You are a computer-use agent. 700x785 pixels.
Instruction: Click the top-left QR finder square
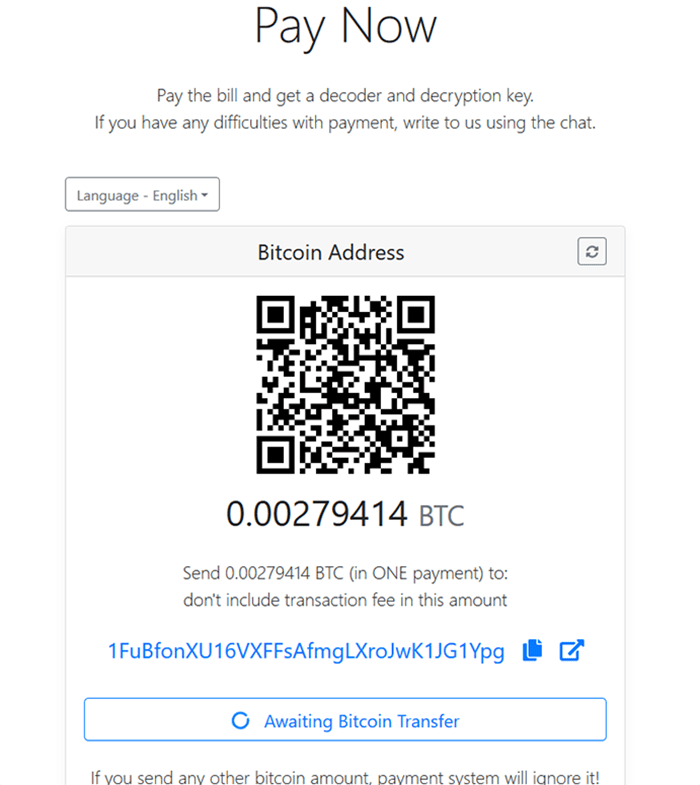click(275, 314)
